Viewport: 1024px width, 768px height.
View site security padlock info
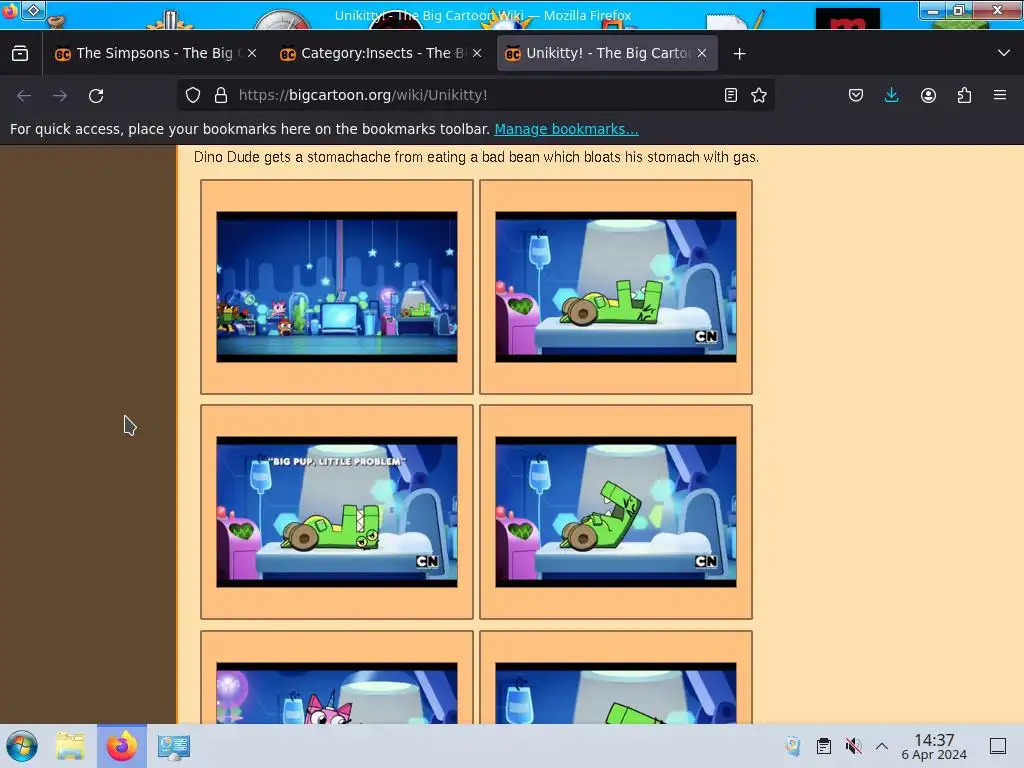(x=221, y=95)
